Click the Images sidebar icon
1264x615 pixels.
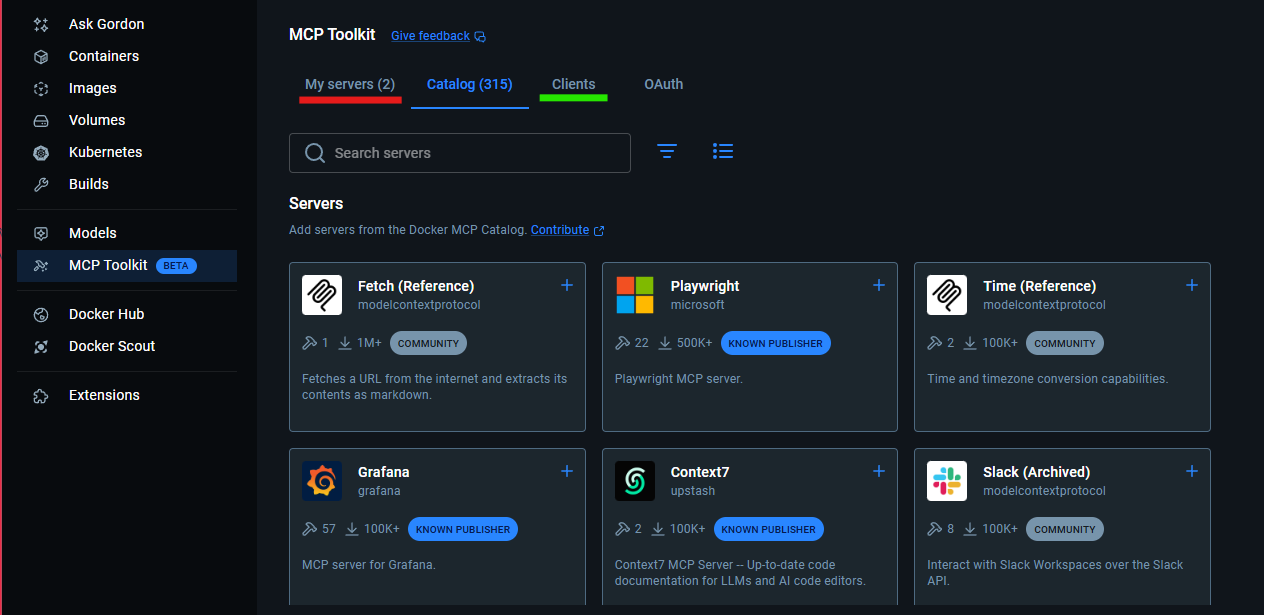coord(41,88)
